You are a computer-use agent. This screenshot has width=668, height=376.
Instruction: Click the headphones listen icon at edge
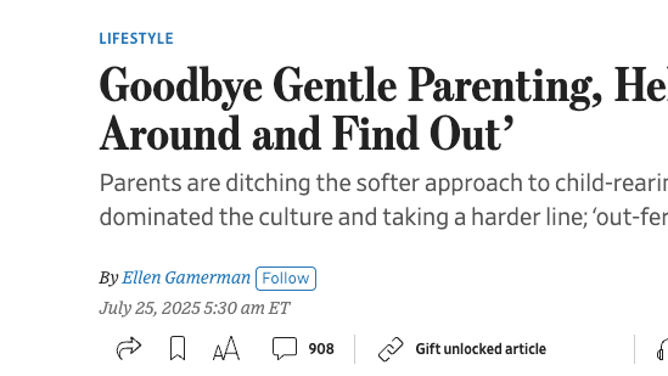point(662,349)
